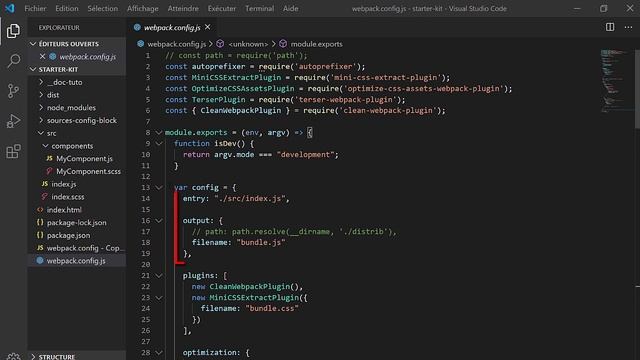This screenshot has height=360, width=640.
Task: Click the editor vertical scrollbar
Action: tap(637, 90)
